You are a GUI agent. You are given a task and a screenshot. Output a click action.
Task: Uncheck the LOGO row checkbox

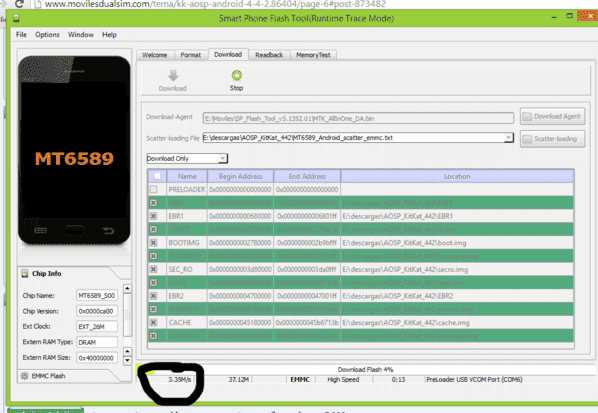click(153, 283)
